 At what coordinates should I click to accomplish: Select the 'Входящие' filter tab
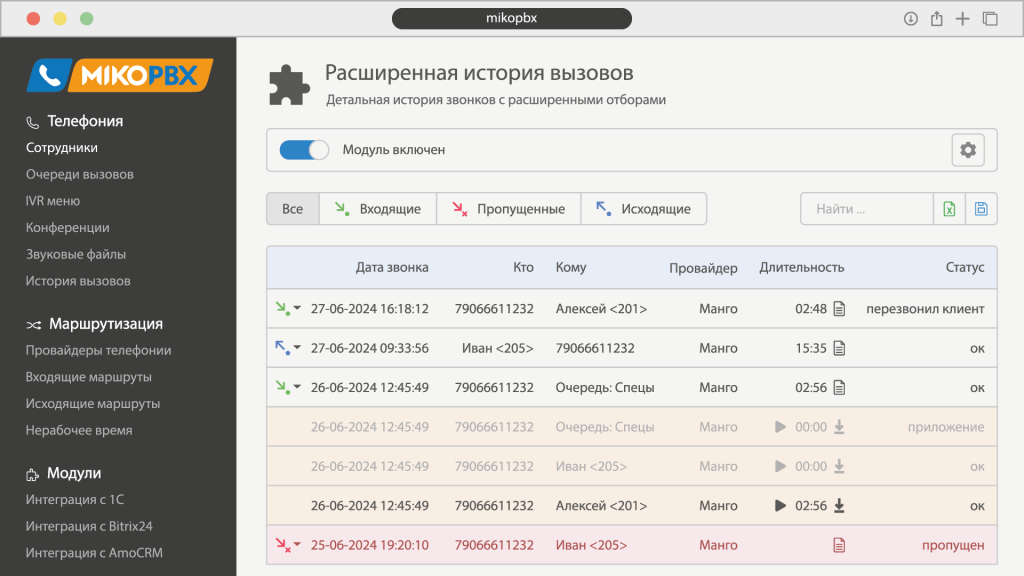tap(378, 209)
